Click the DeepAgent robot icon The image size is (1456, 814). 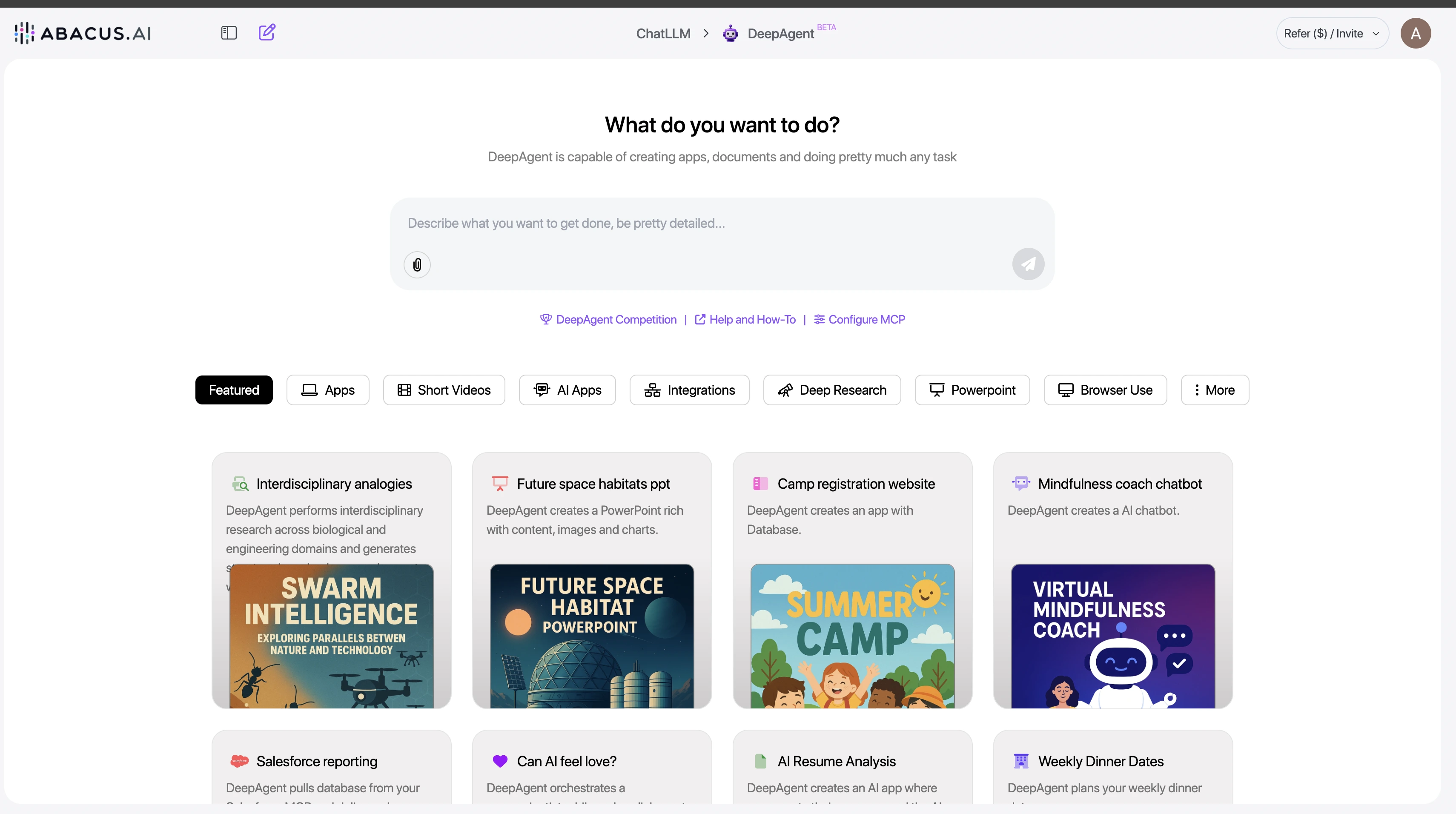pyautogui.click(x=730, y=33)
